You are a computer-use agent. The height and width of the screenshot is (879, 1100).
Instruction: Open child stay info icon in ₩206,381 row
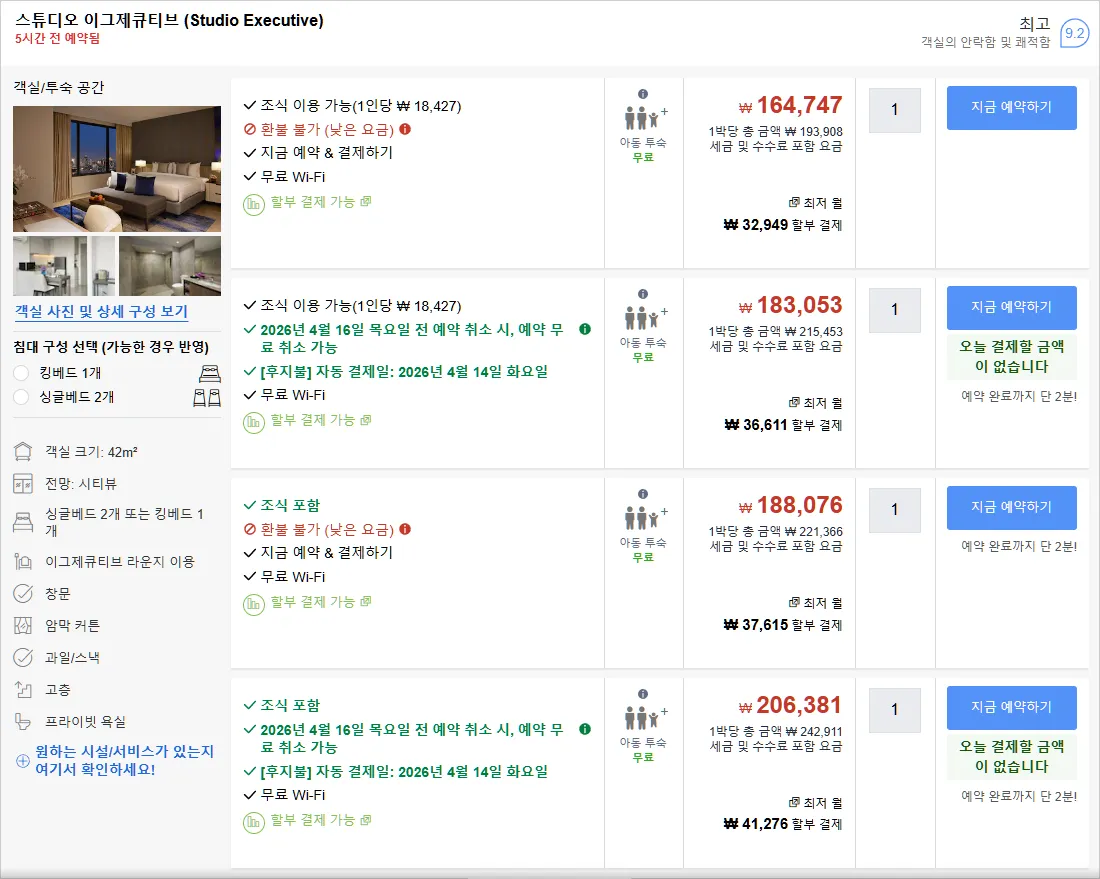(x=643, y=694)
